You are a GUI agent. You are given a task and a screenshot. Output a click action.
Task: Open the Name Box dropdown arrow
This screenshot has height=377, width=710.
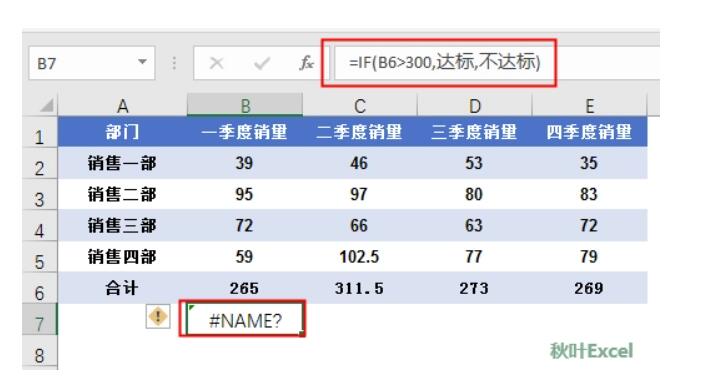coord(142,62)
